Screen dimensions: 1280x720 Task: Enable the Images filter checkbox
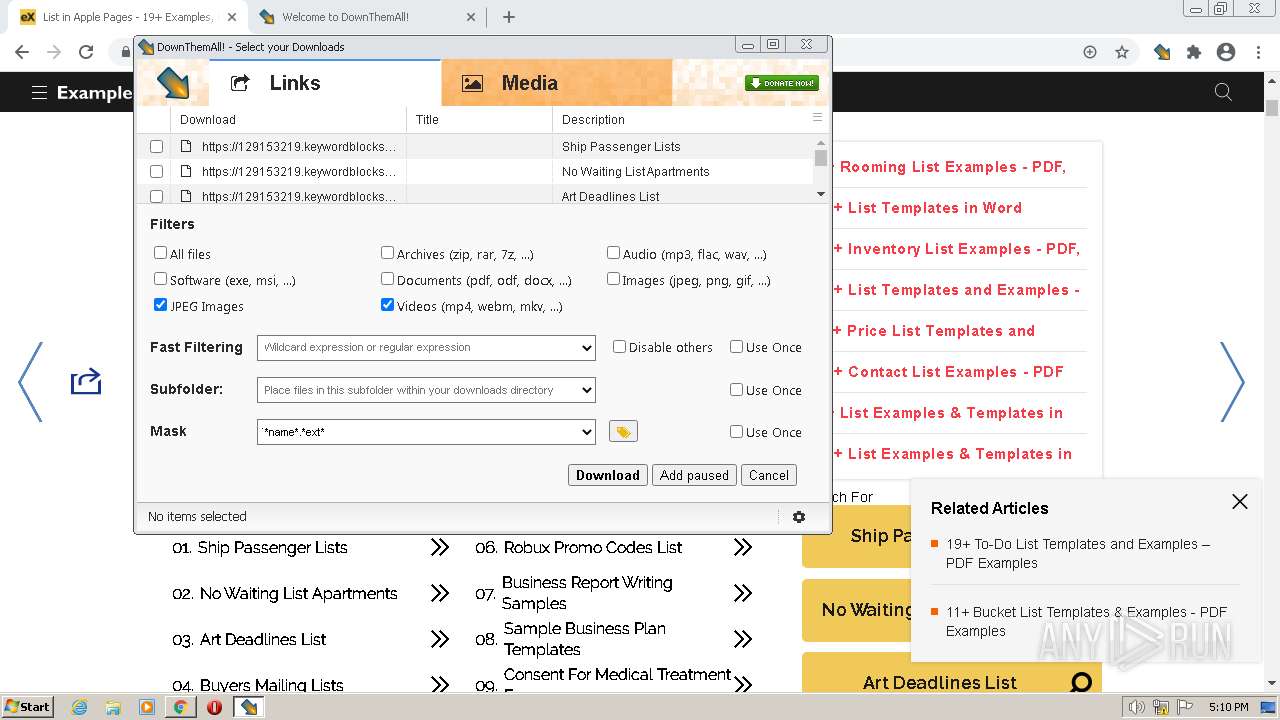tap(613, 279)
